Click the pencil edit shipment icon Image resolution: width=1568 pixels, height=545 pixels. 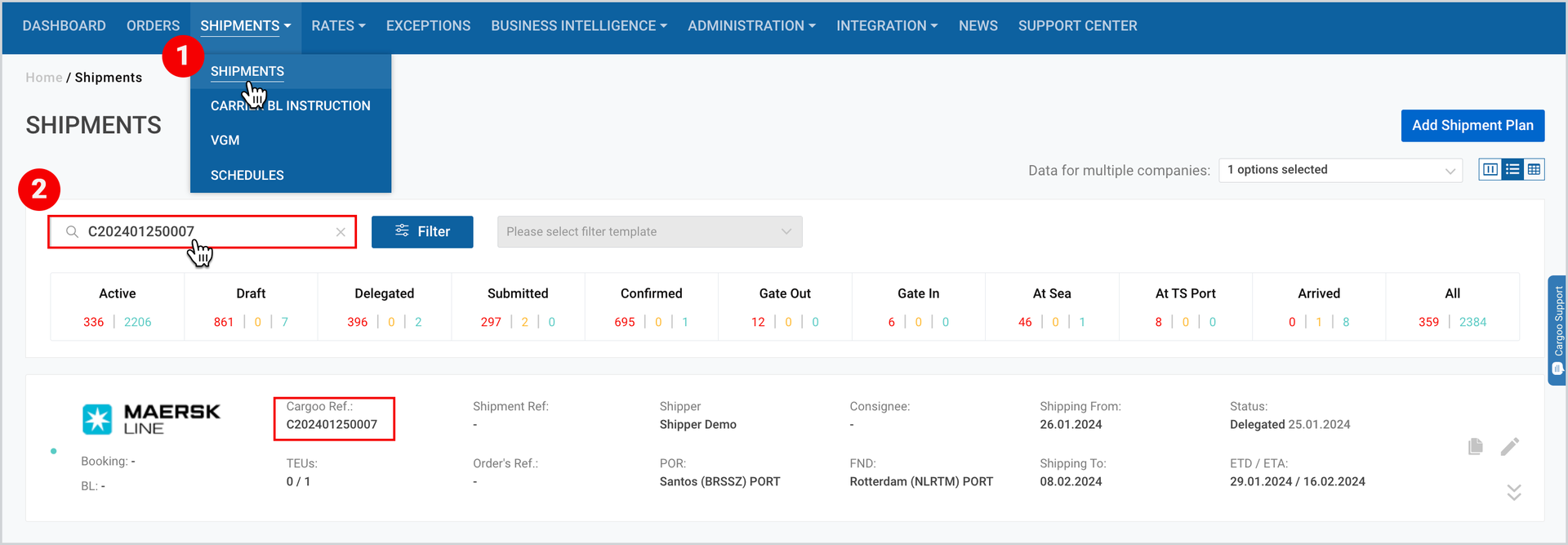coord(1510,446)
